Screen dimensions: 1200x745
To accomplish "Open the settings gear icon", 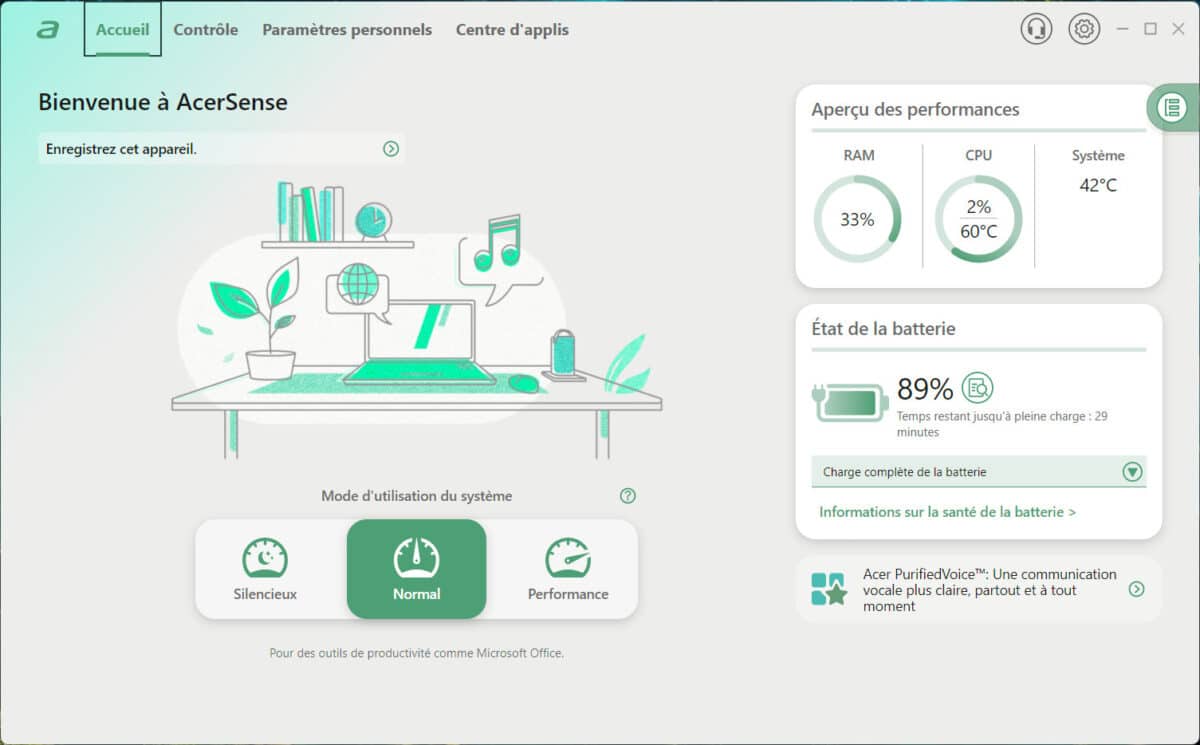I will (x=1084, y=29).
